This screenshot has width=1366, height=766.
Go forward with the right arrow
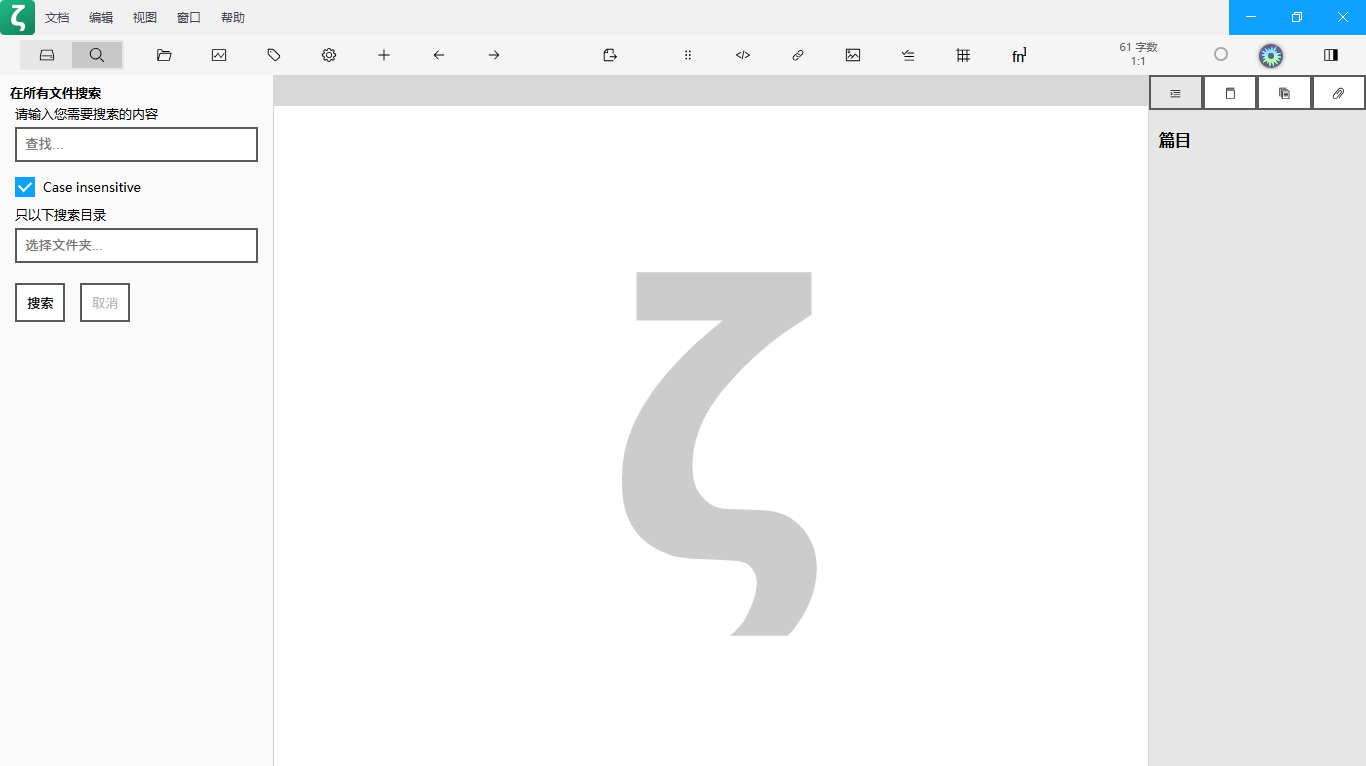(494, 55)
